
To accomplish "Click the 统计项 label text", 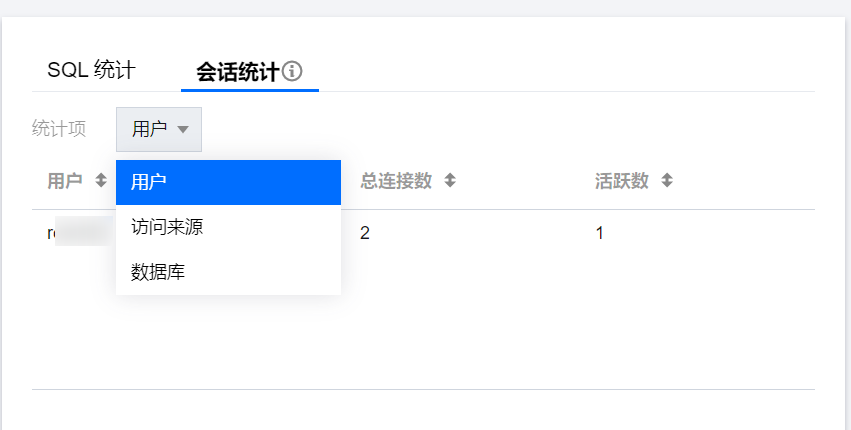I will click(x=59, y=129).
